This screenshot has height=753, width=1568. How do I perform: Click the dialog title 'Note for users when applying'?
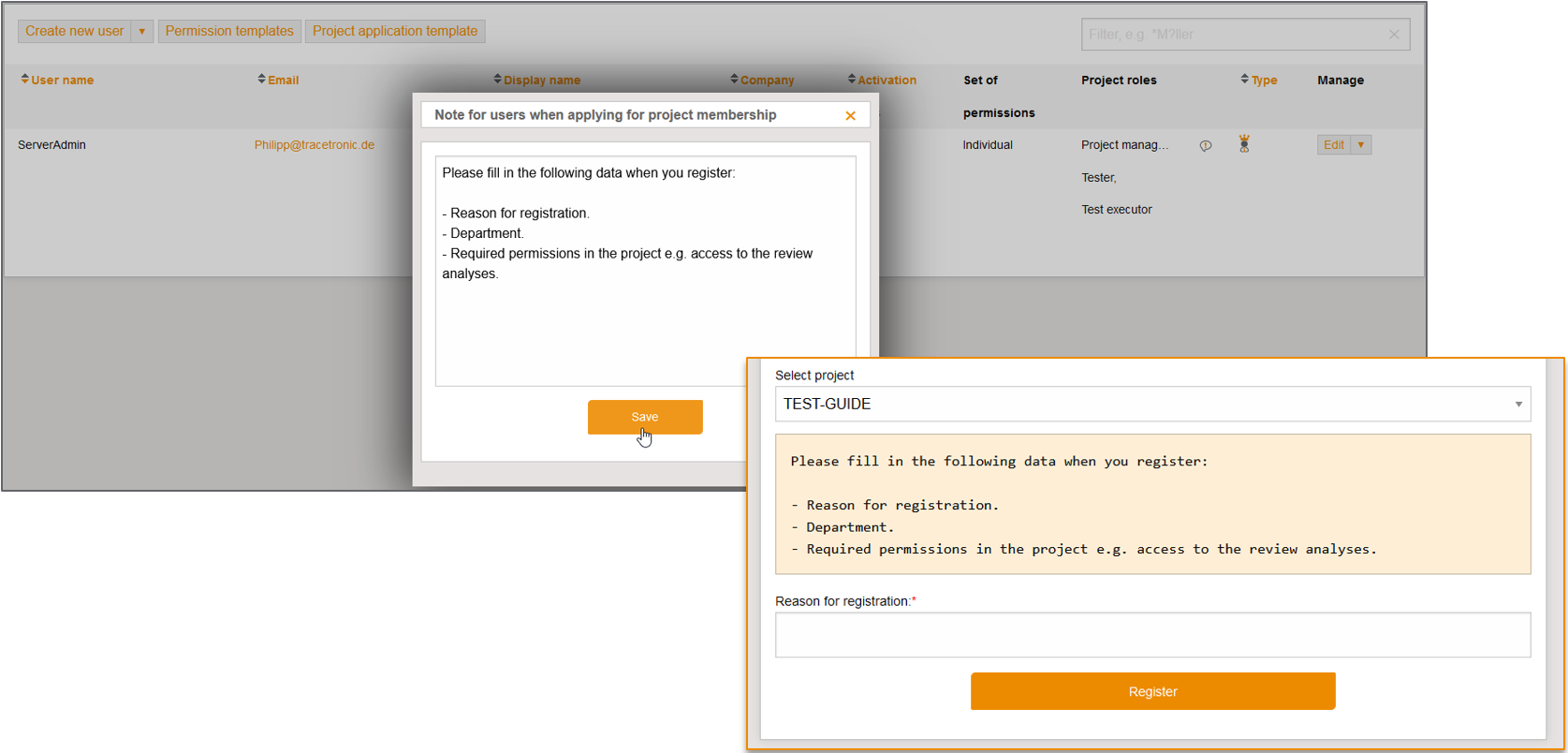pos(606,115)
